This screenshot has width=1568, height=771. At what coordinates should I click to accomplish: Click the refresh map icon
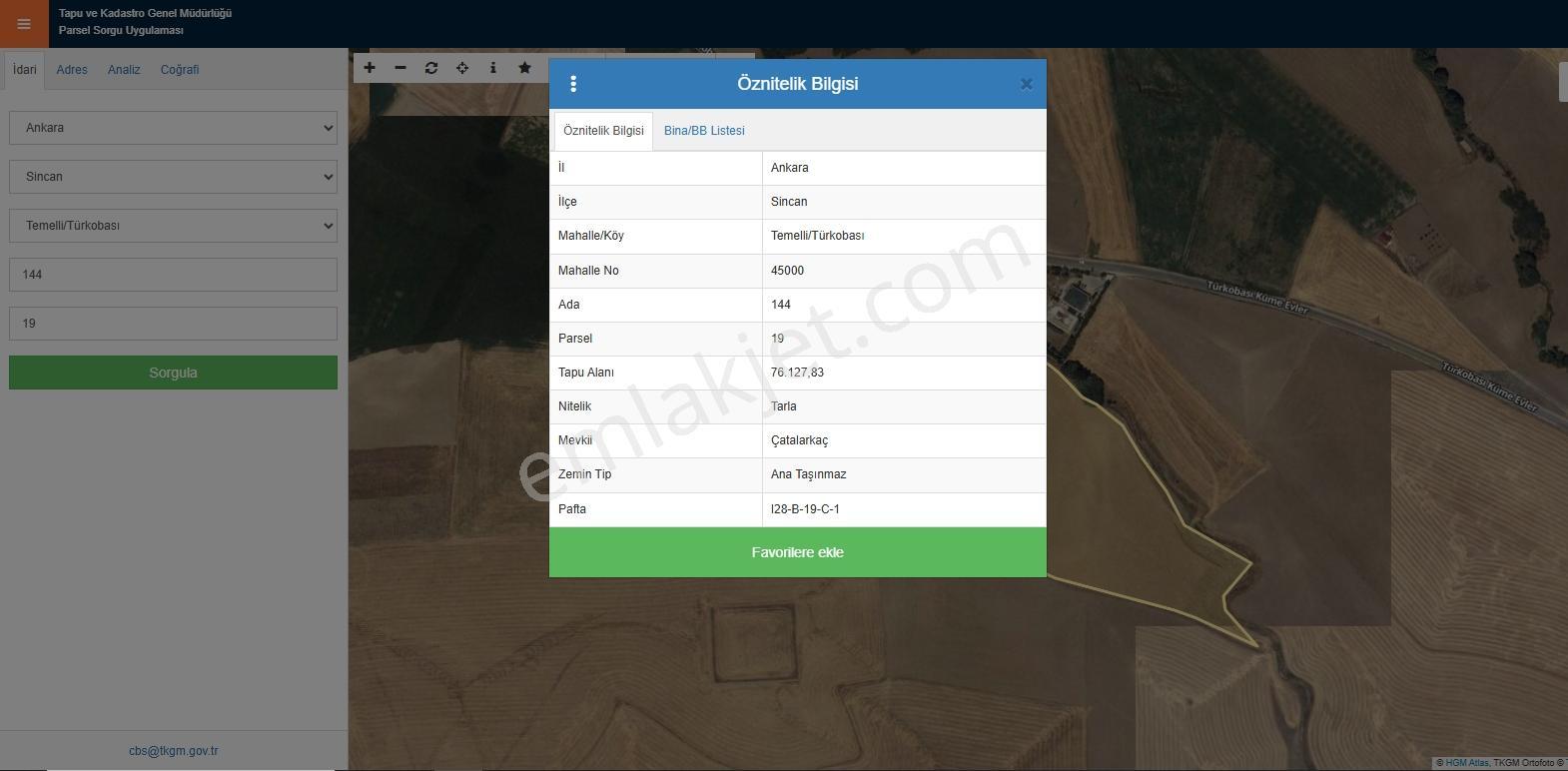[431, 68]
